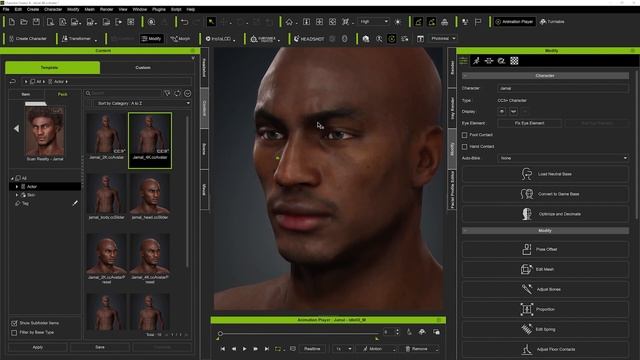Click the New Project icon
640x360 pixels.
click(11, 22)
